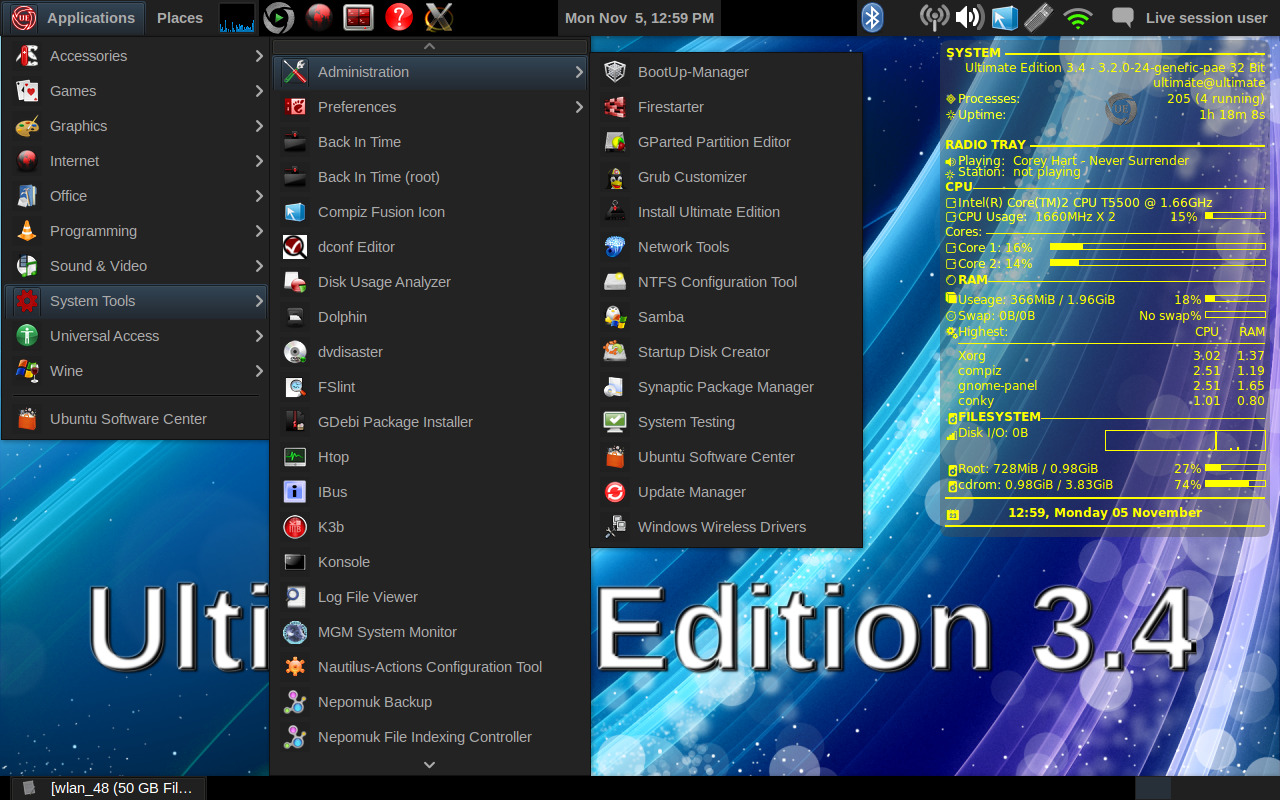Open Update Manager
Screen dimensions: 1280x800
[x=727, y=492]
